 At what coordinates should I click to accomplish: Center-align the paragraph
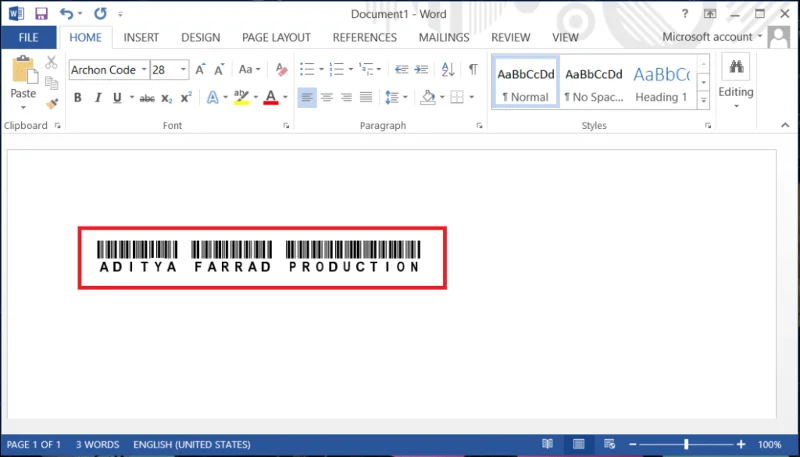[x=327, y=97]
